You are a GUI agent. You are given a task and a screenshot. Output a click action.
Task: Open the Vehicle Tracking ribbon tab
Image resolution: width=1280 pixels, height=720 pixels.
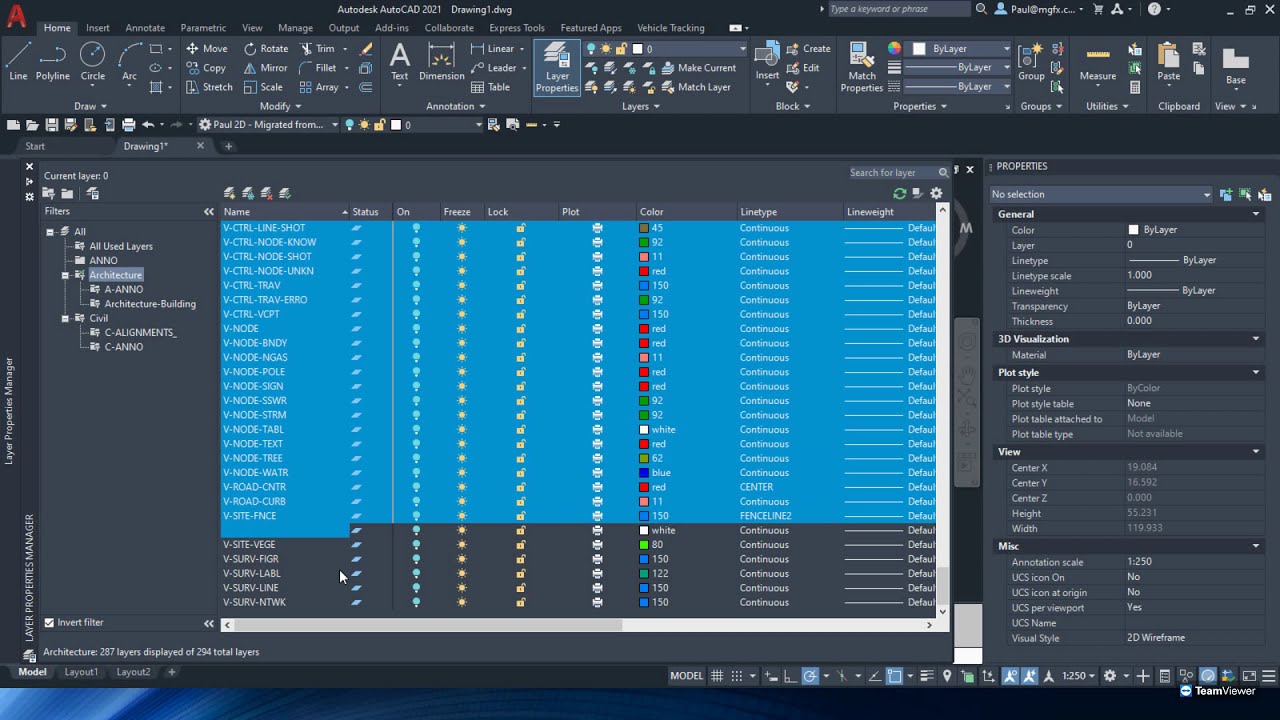pos(671,28)
